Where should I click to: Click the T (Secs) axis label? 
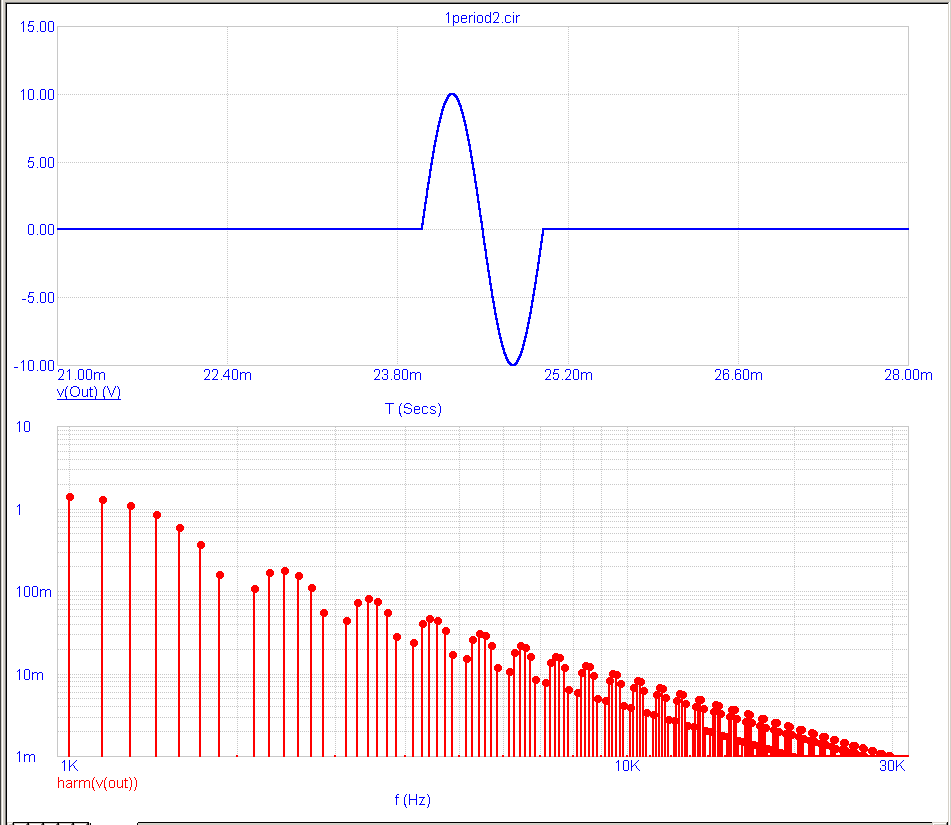[x=413, y=409]
